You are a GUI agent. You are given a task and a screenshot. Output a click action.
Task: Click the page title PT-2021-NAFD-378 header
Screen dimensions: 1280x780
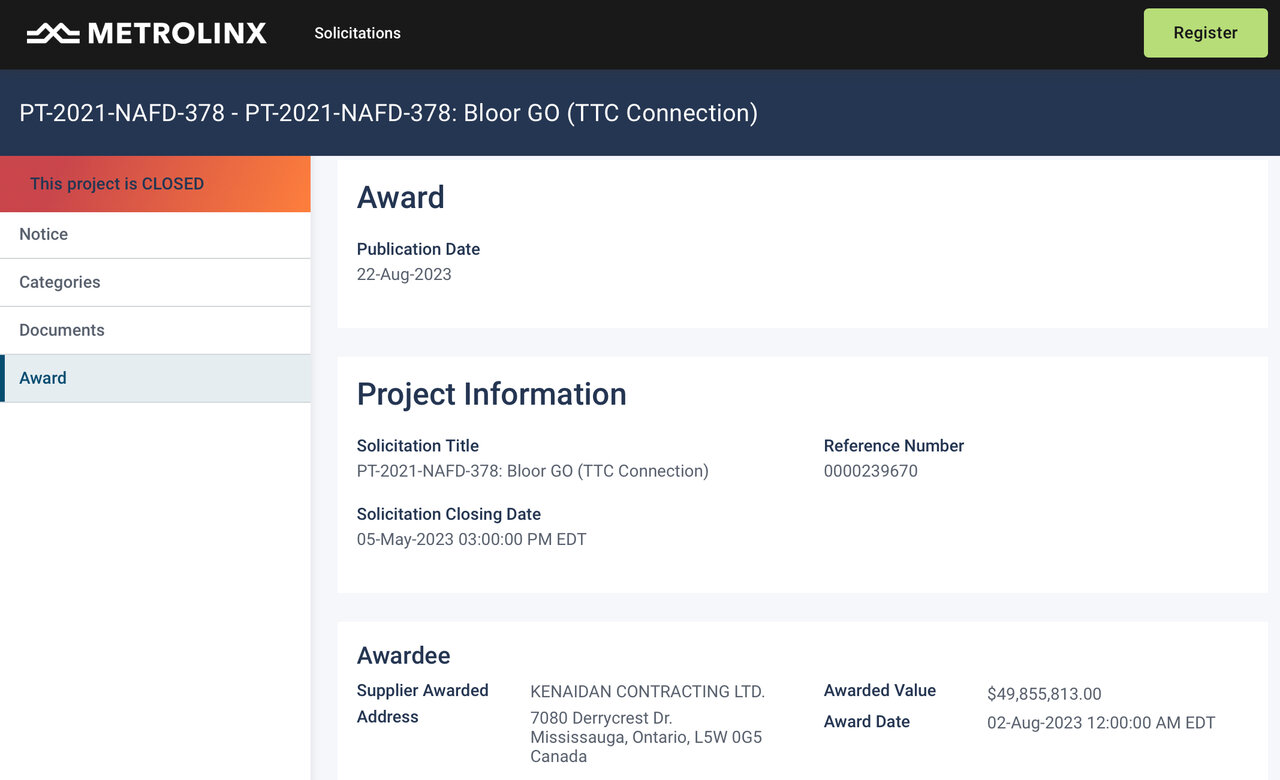coord(388,113)
